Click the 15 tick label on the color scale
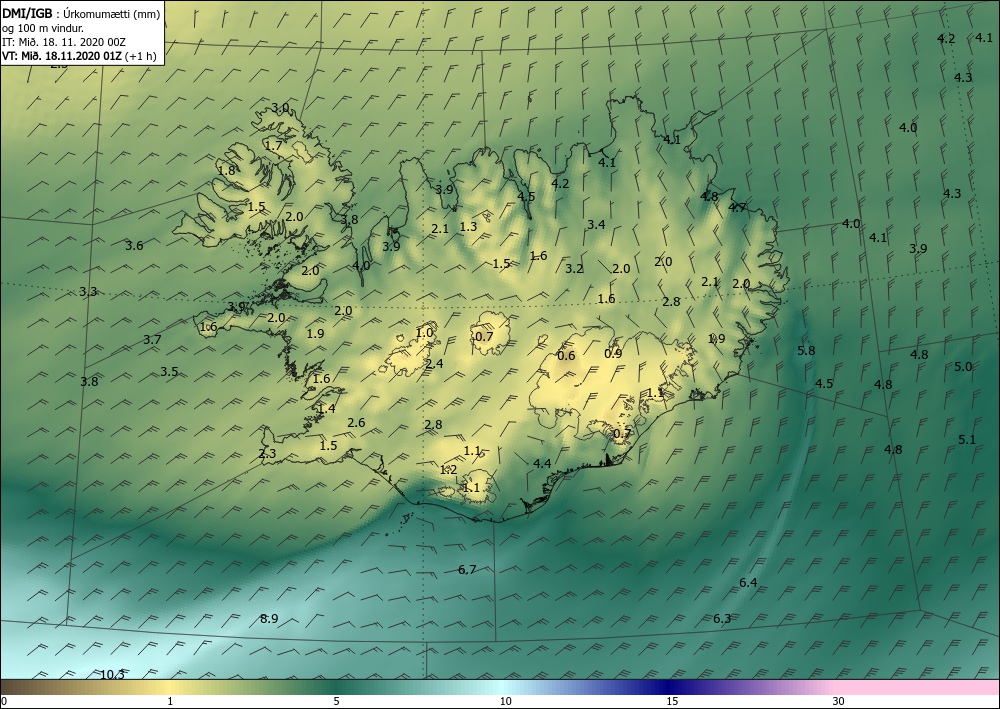 672,701
